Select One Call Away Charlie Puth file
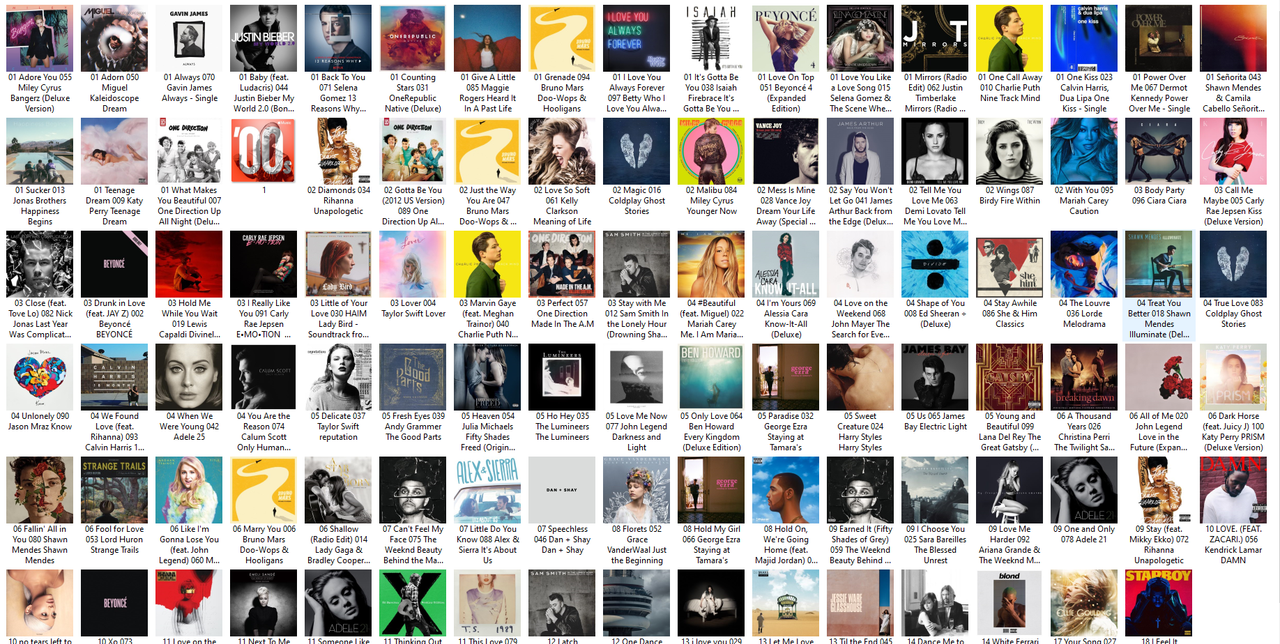This screenshot has width=1280, height=644. click(1010, 55)
